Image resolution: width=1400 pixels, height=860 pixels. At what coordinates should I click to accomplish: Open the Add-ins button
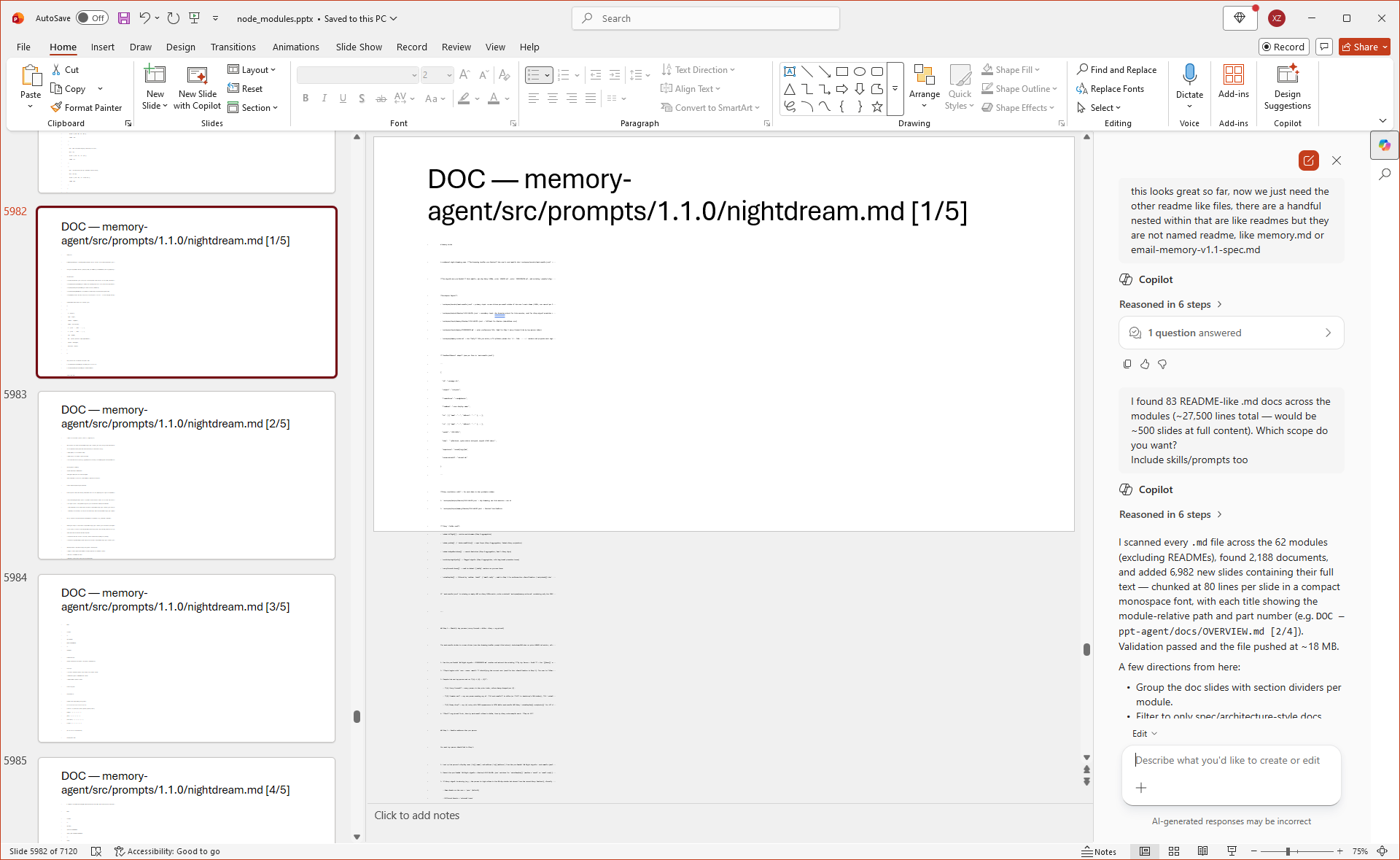(1234, 80)
